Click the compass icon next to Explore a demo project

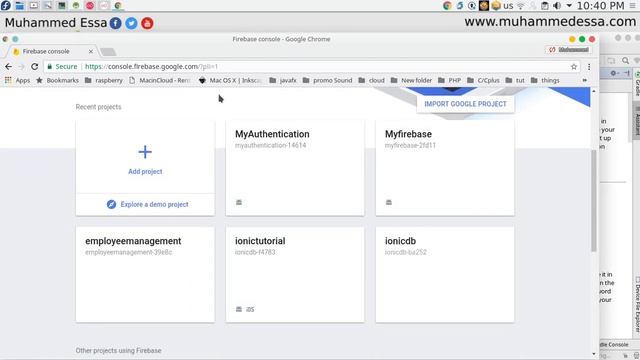(x=111, y=204)
